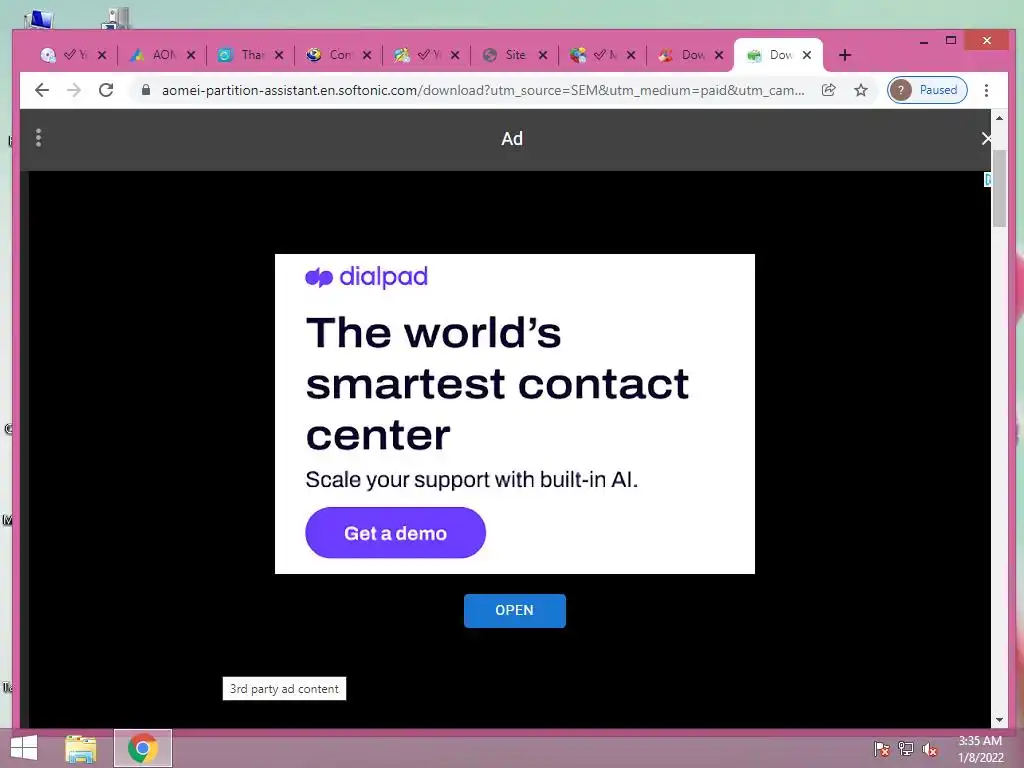Click the AdChoices icon on the ad
This screenshot has width=1024, height=768.
click(987, 179)
